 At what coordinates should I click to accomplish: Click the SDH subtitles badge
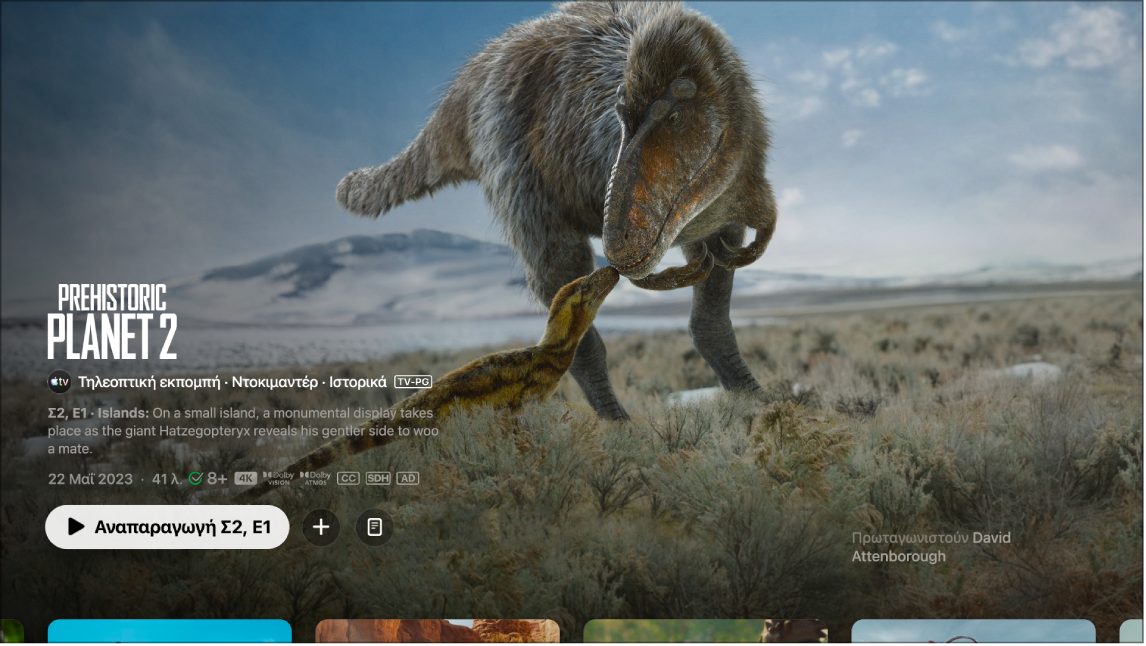pos(378,479)
